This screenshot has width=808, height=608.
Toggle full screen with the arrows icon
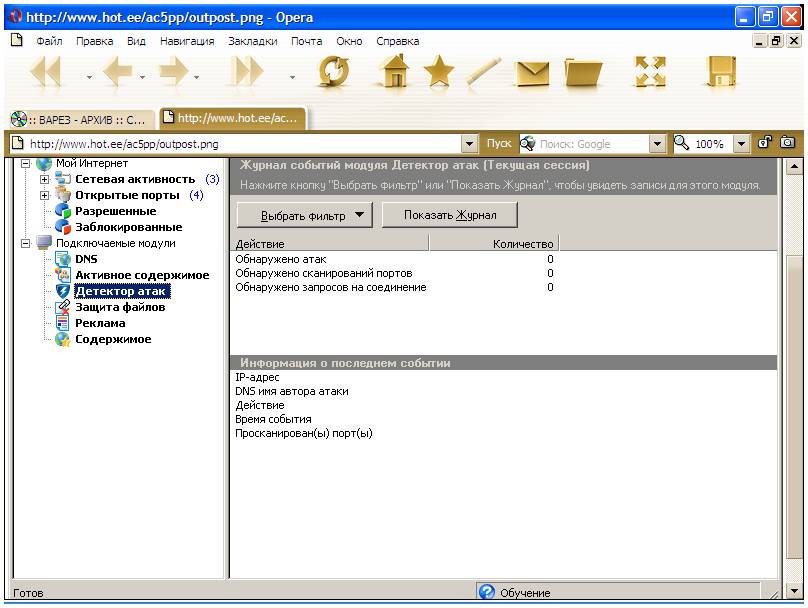point(651,73)
